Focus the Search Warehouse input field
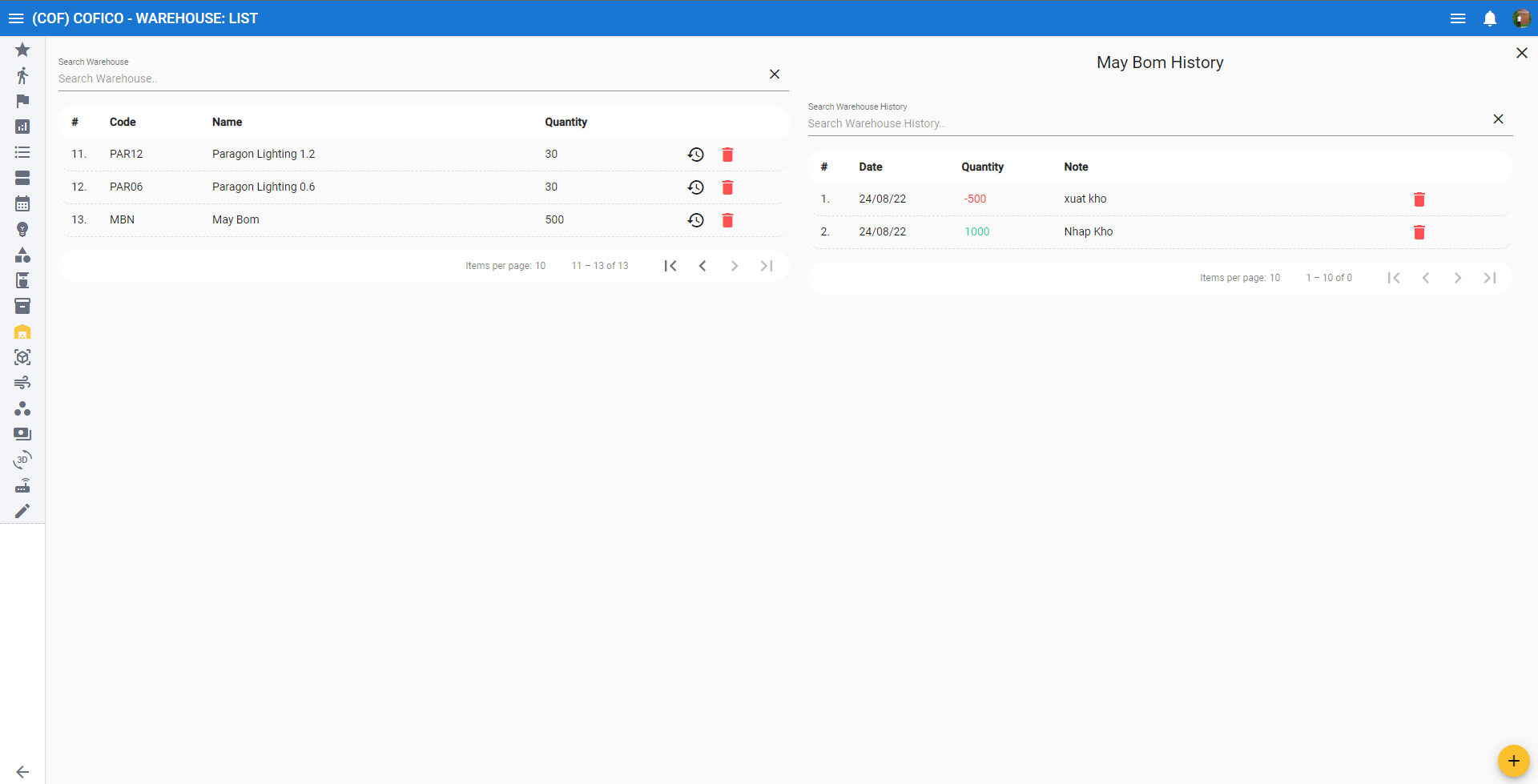Screen dimensions: 1538x784 click(x=409, y=78)
